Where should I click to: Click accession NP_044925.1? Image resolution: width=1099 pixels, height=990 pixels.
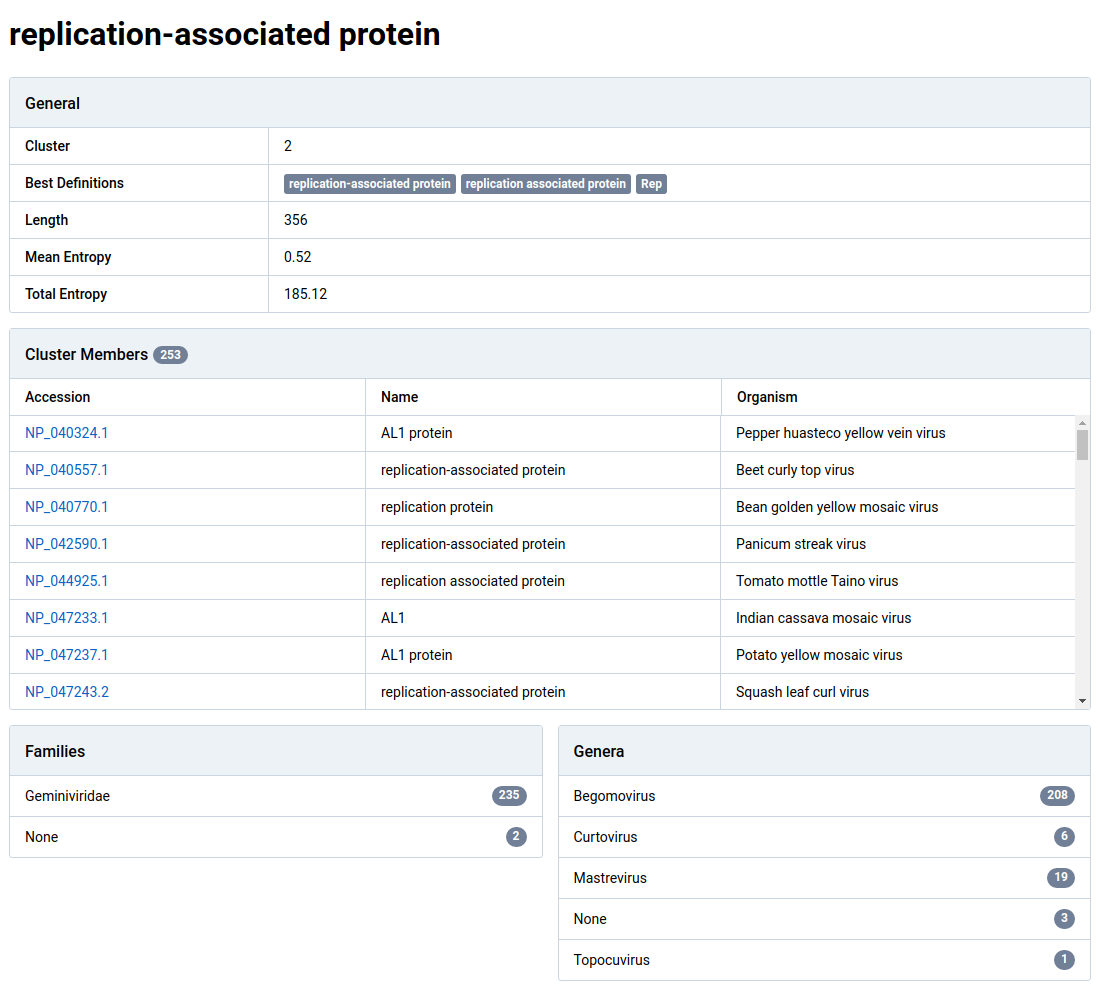66,581
